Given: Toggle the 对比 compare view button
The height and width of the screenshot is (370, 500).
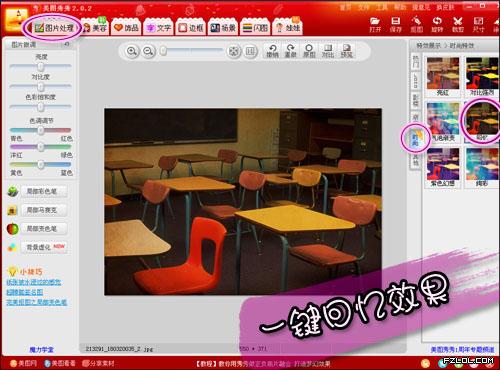Looking at the screenshot, I should pos(328,51).
